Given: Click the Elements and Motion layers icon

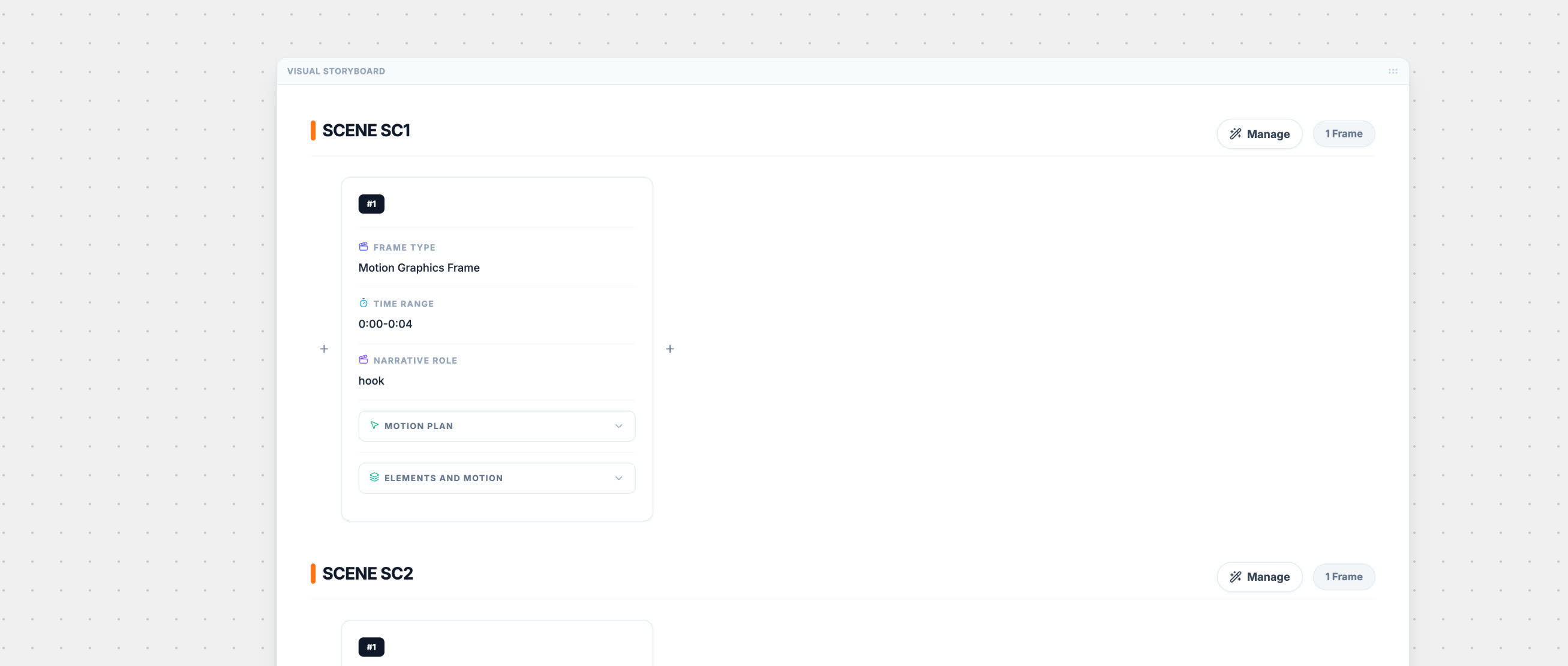Looking at the screenshot, I should pyautogui.click(x=374, y=477).
